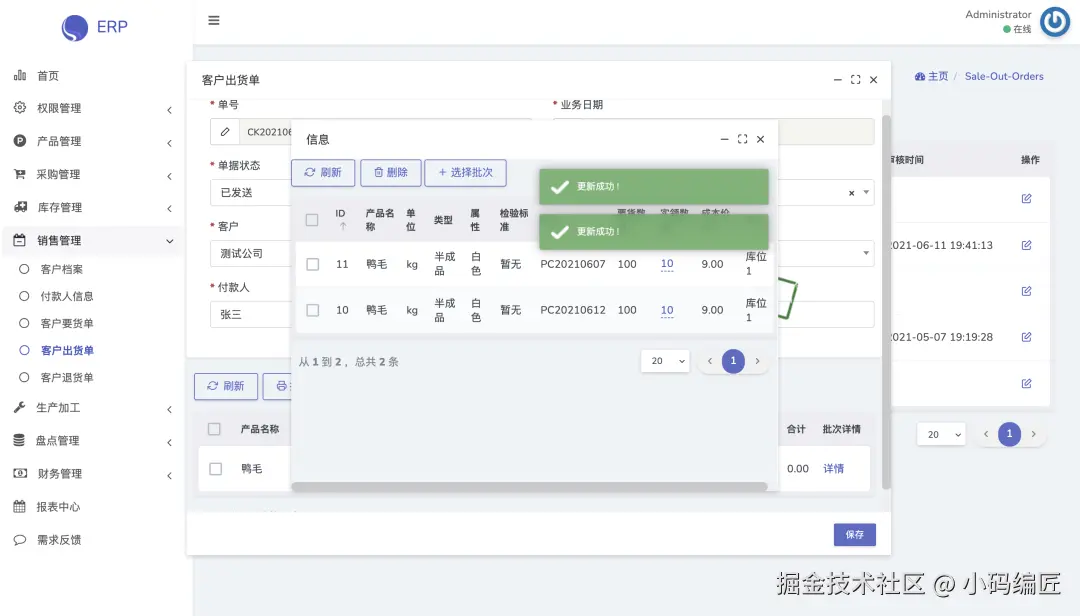Open 首页 home dashboard item
The image size is (1080, 616).
(x=48, y=75)
